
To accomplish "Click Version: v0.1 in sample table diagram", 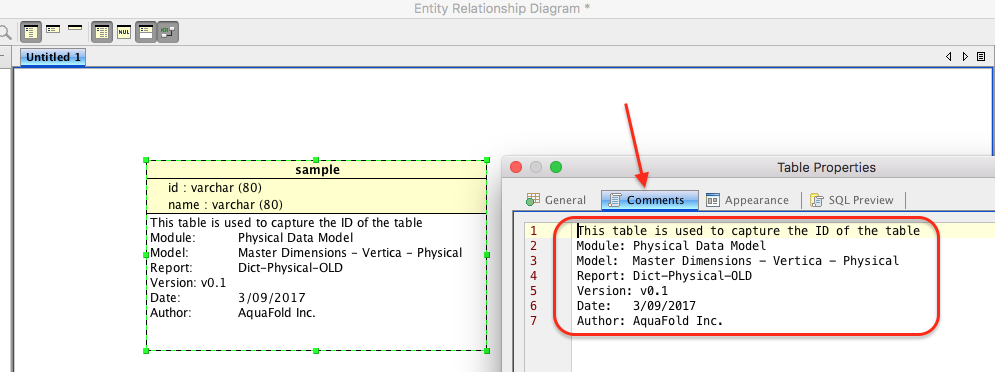I will pos(188,283).
